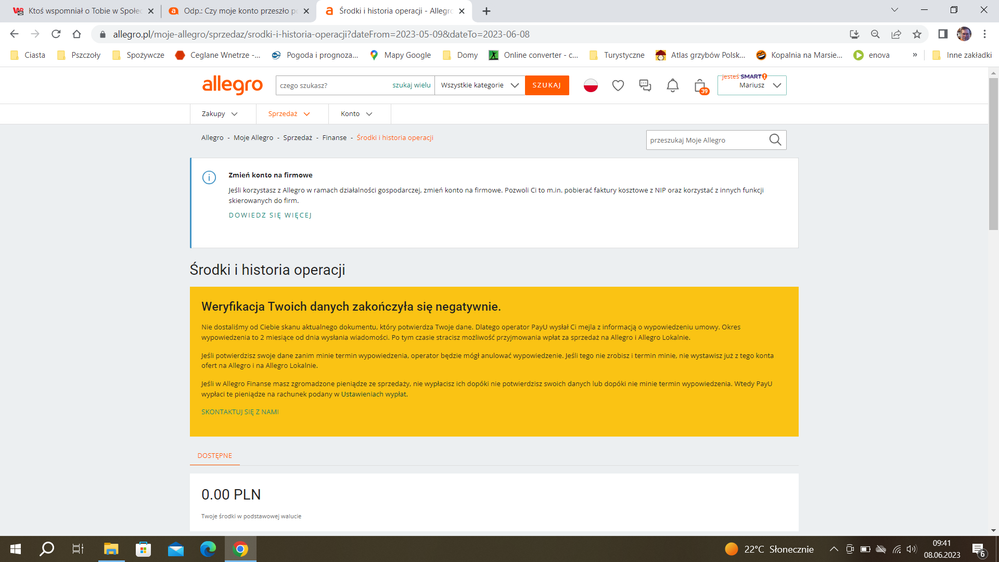Open Windows notification center icon
The image size is (999, 562).
980,549
